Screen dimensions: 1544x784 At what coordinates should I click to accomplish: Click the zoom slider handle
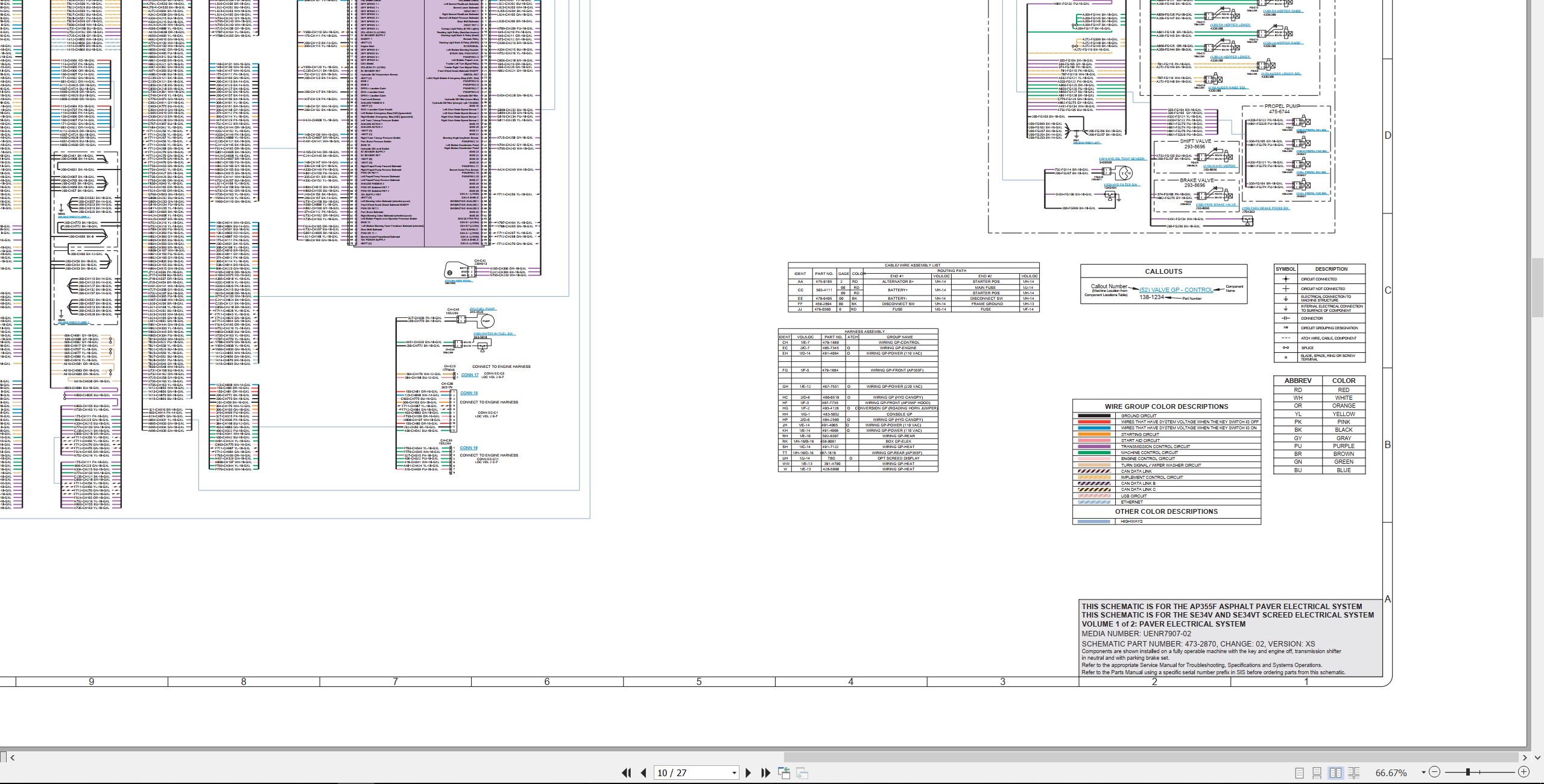coord(1468,772)
